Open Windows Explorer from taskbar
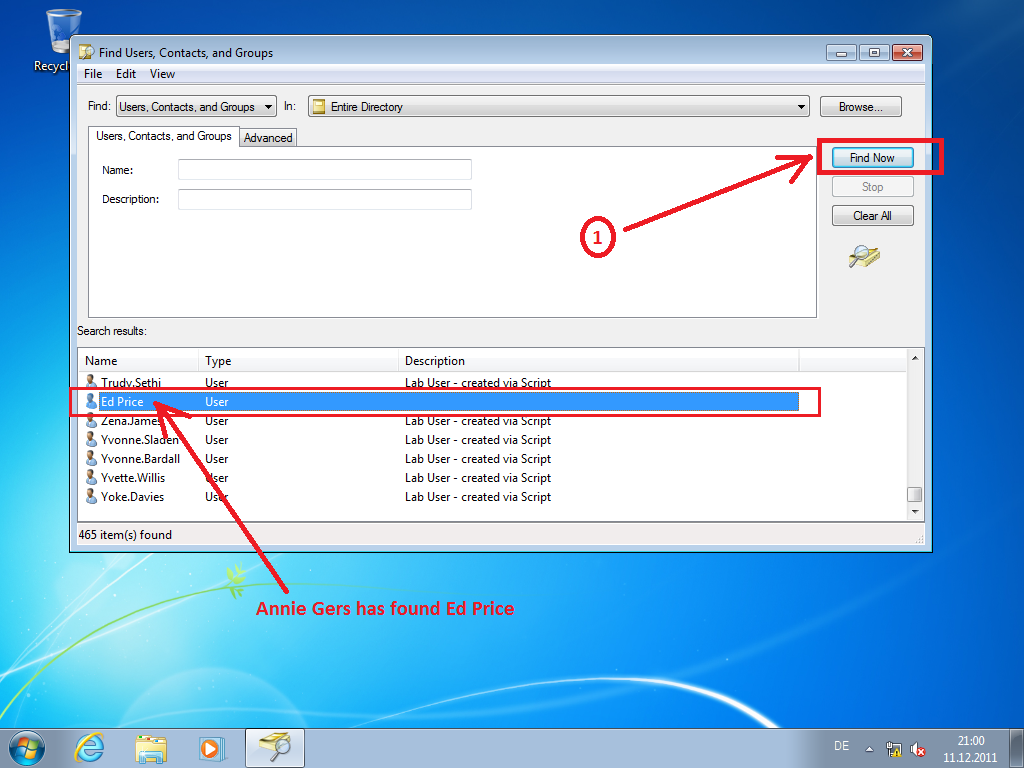Image resolution: width=1024 pixels, height=768 pixels. (x=151, y=748)
